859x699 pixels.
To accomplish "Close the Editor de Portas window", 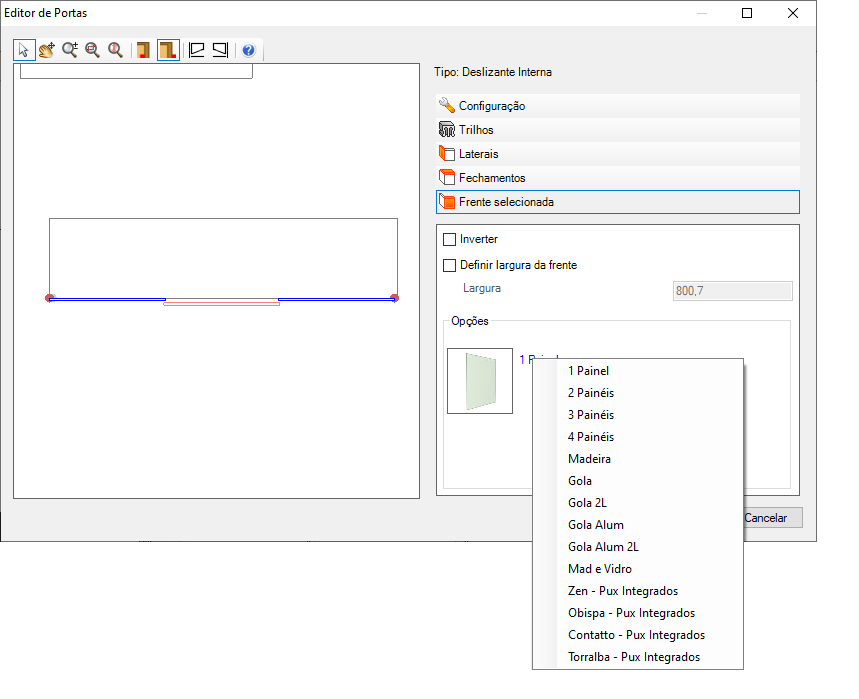I will (x=793, y=13).
